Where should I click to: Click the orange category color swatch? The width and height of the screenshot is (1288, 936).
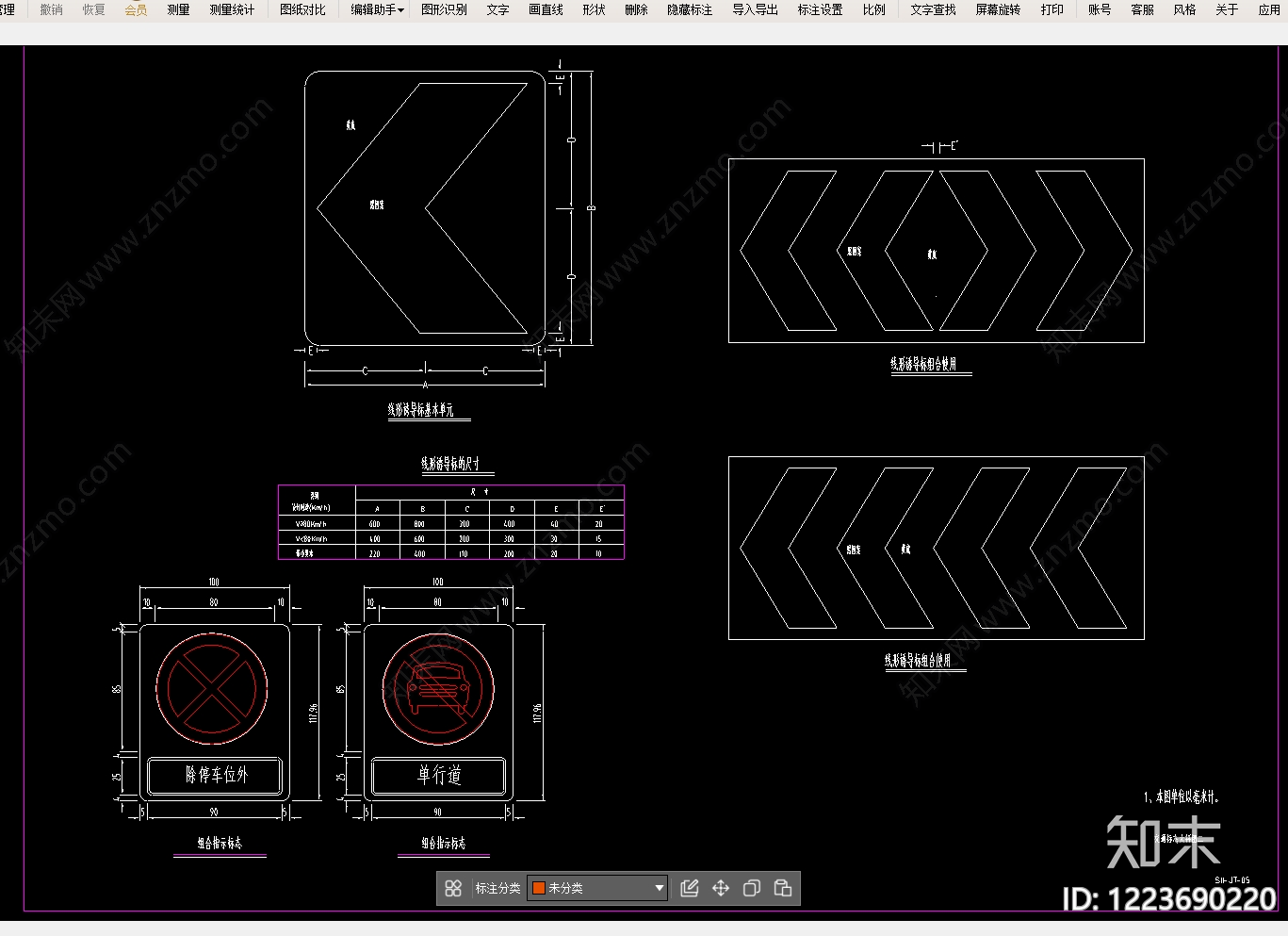[539, 888]
